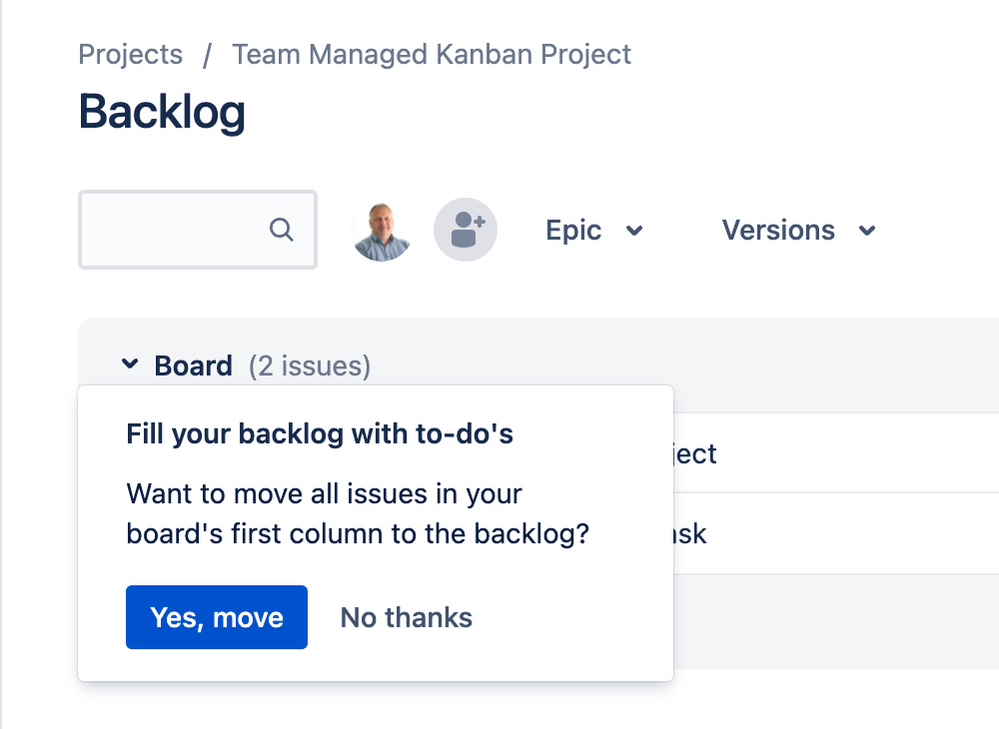Click the search magnifier icon

coord(281,230)
